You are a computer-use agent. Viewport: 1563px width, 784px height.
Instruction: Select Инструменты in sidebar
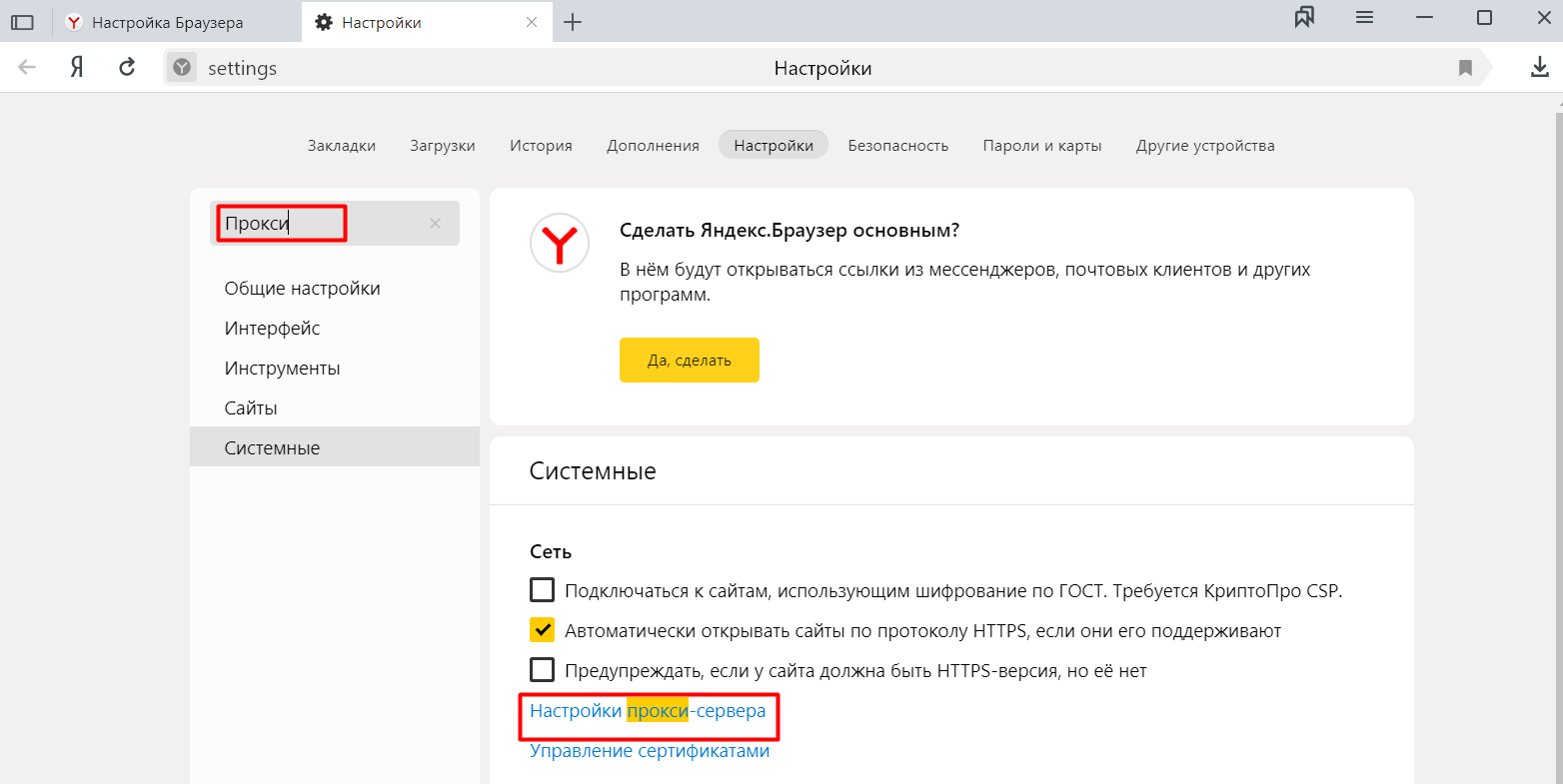click(x=282, y=368)
